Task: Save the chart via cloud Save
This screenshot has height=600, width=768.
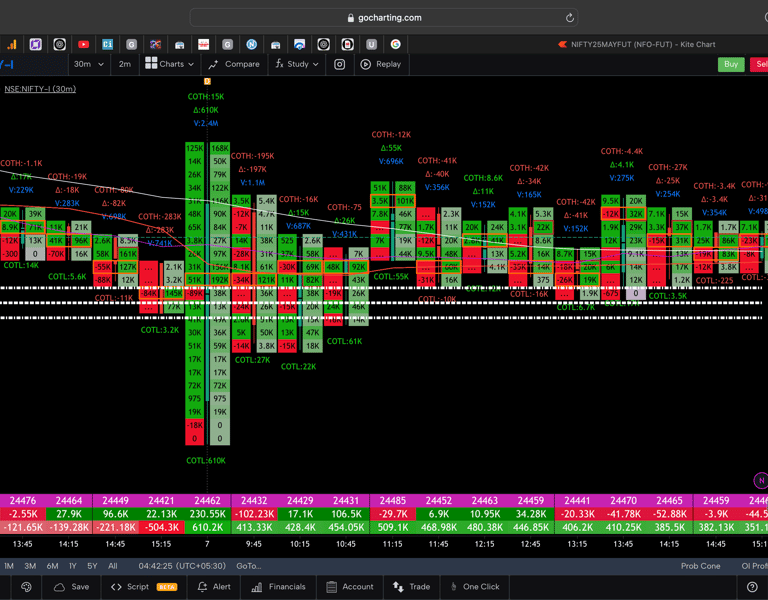Action: coord(72,587)
